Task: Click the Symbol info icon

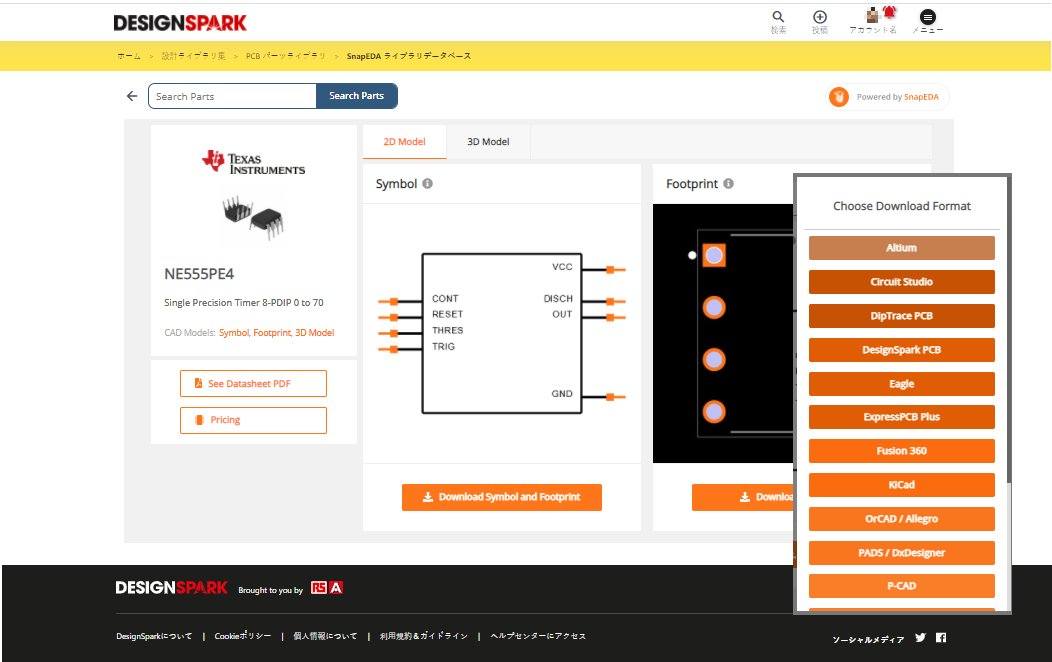Action: (x=427, y=183)
